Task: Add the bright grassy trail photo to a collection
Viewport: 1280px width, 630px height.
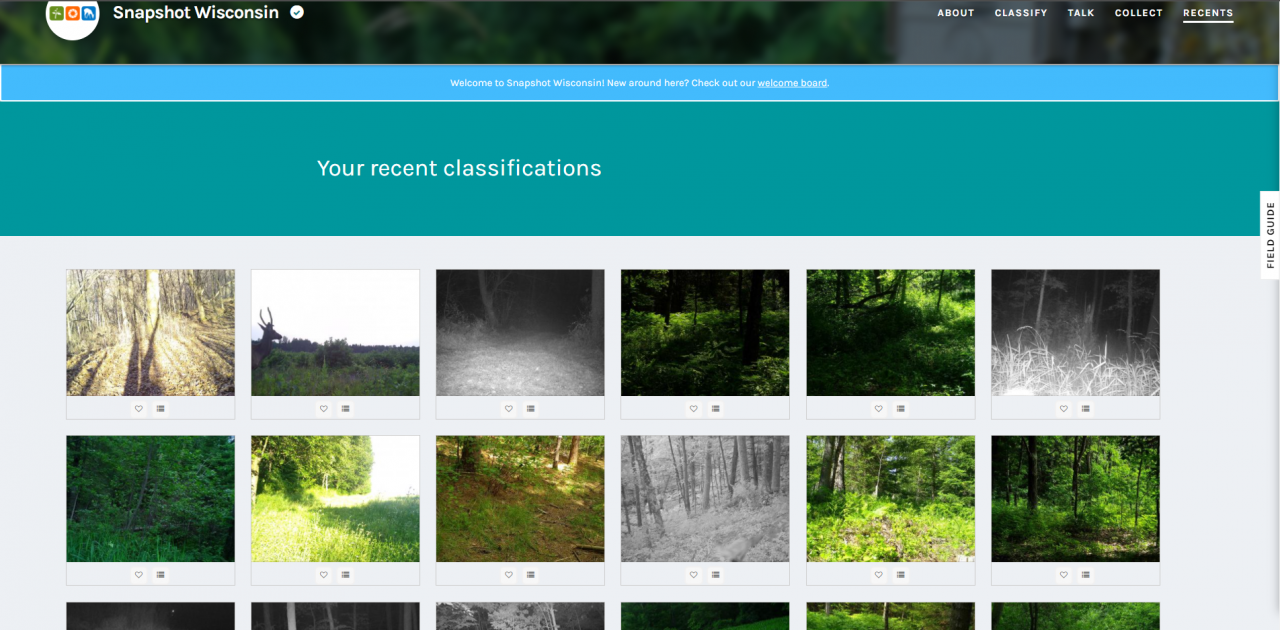Action: pos(346,575)
